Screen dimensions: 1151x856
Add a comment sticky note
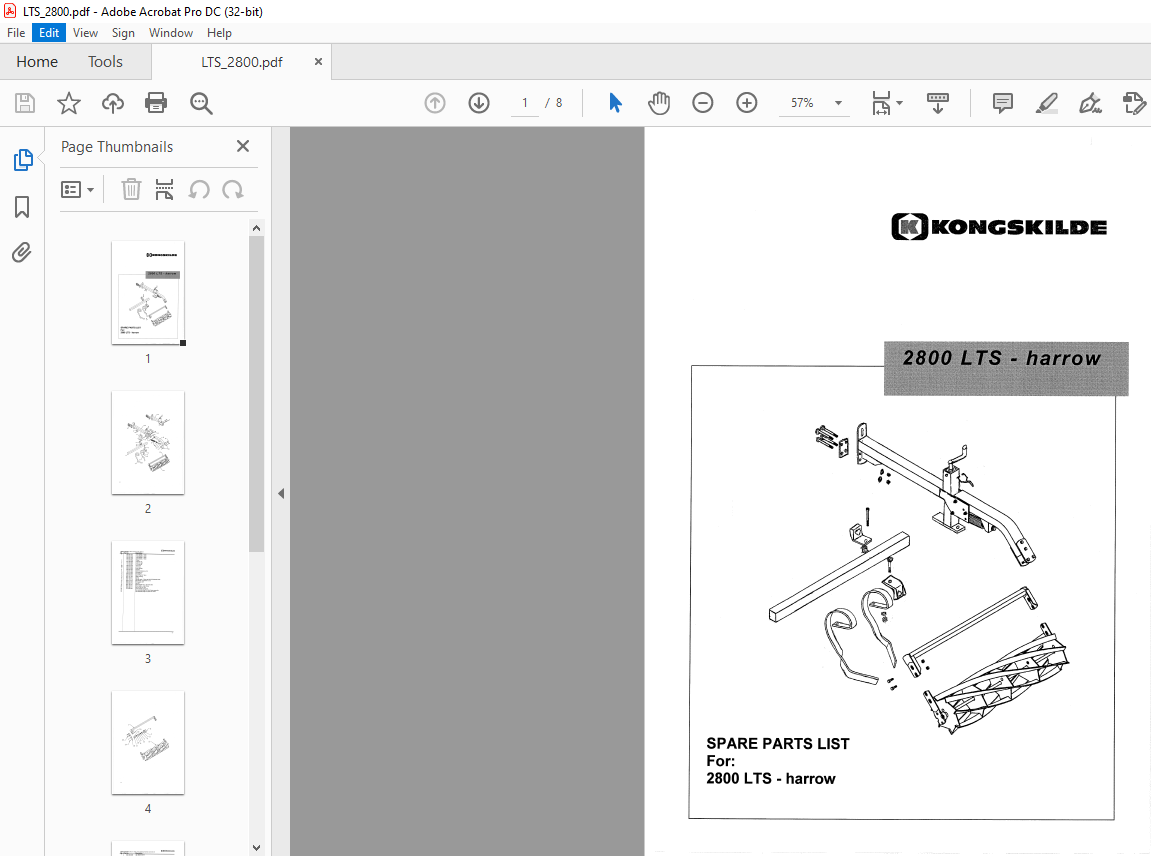coord(1002,103)
